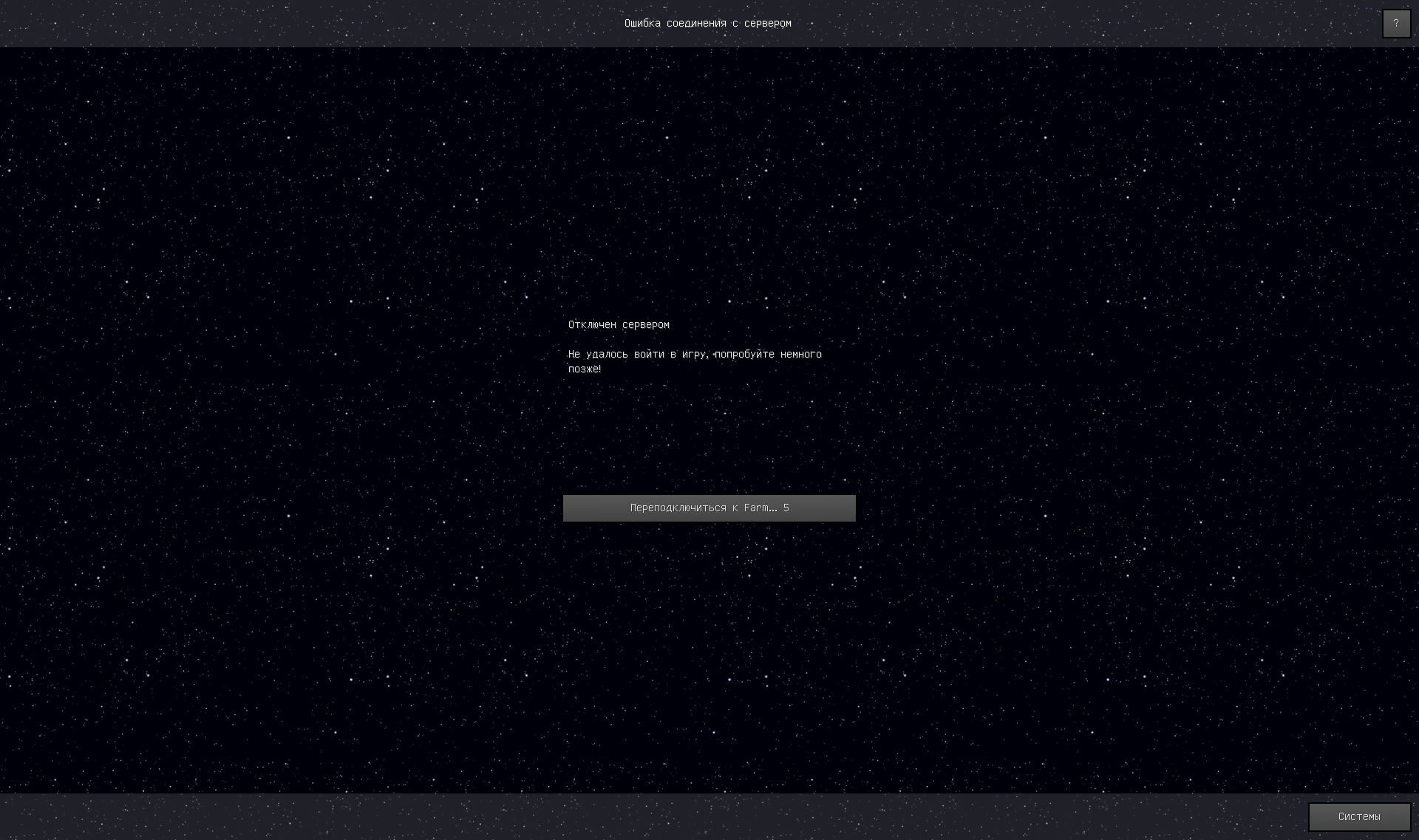Click the word попробуйте in the message
The width and height of the screenshot is (1419, 840).
click(x=744, y=355)
